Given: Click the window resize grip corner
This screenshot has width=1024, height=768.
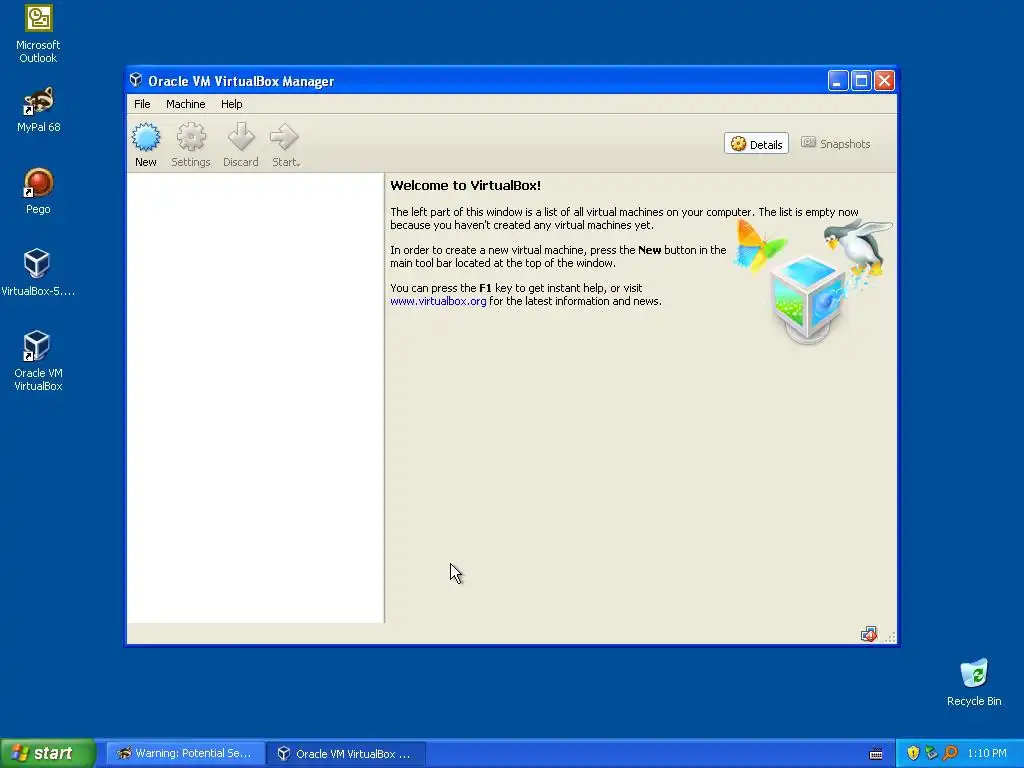Looking at the screenshot, I should [890, 637].
